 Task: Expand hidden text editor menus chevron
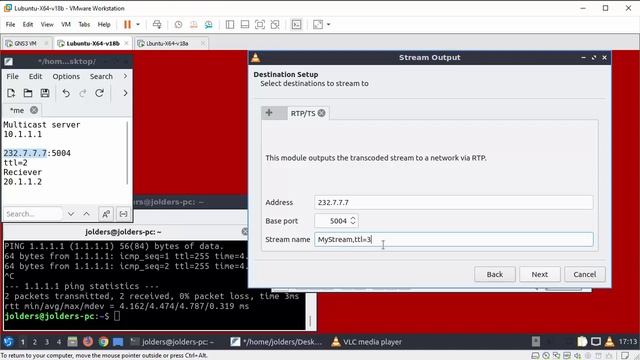(125, 76)
